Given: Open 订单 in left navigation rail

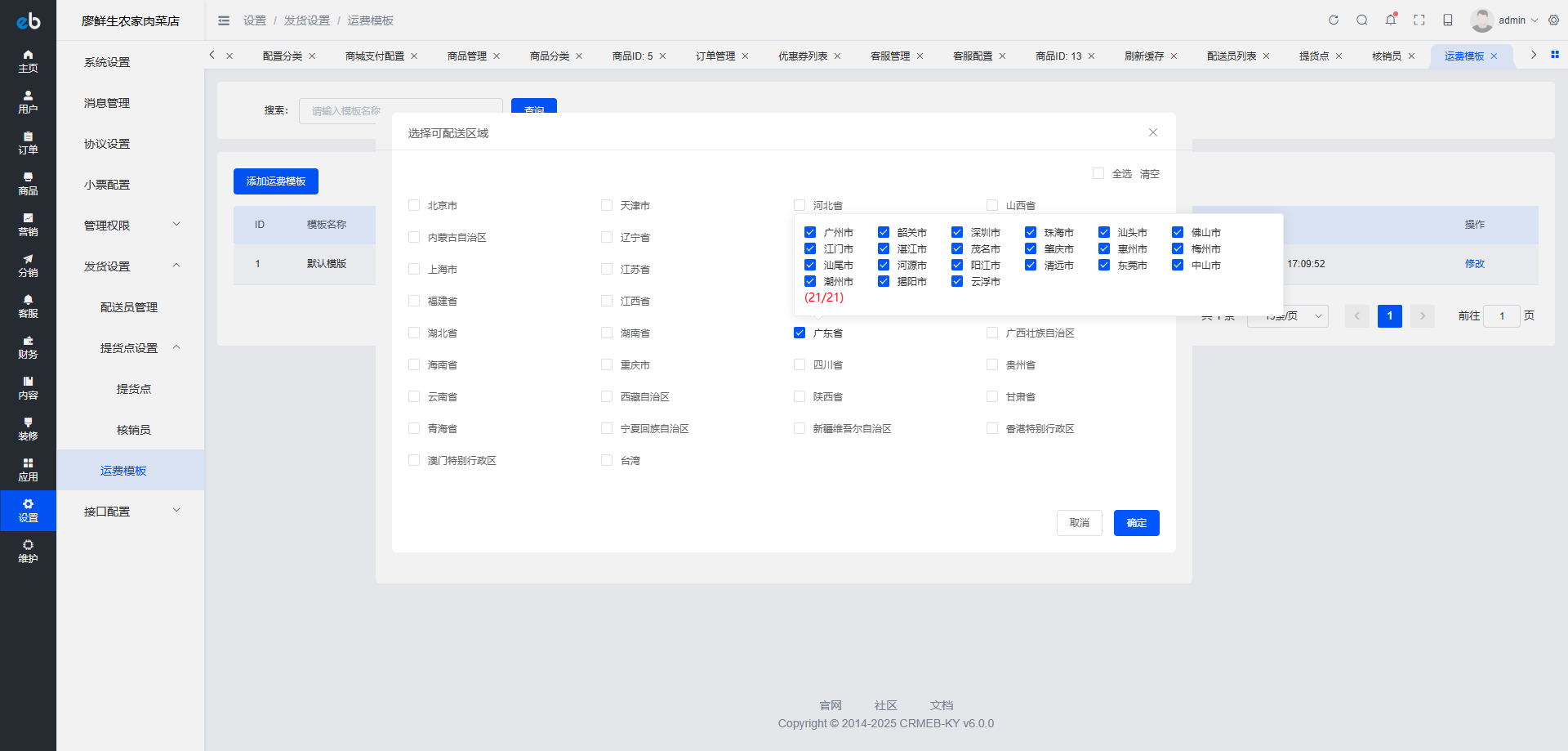Looking at the screenshot, I should (x=28, y=143).
